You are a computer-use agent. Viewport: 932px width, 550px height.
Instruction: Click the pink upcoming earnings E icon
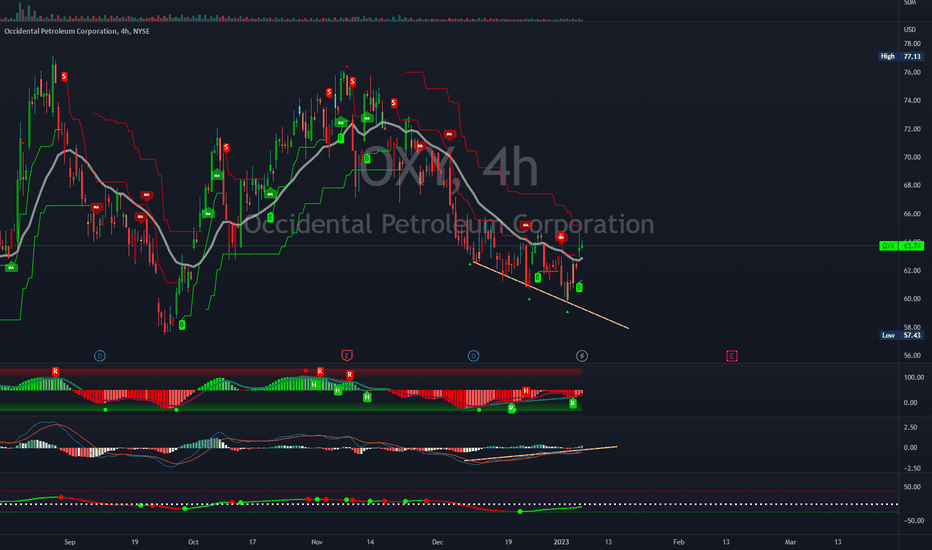[732, 356]
